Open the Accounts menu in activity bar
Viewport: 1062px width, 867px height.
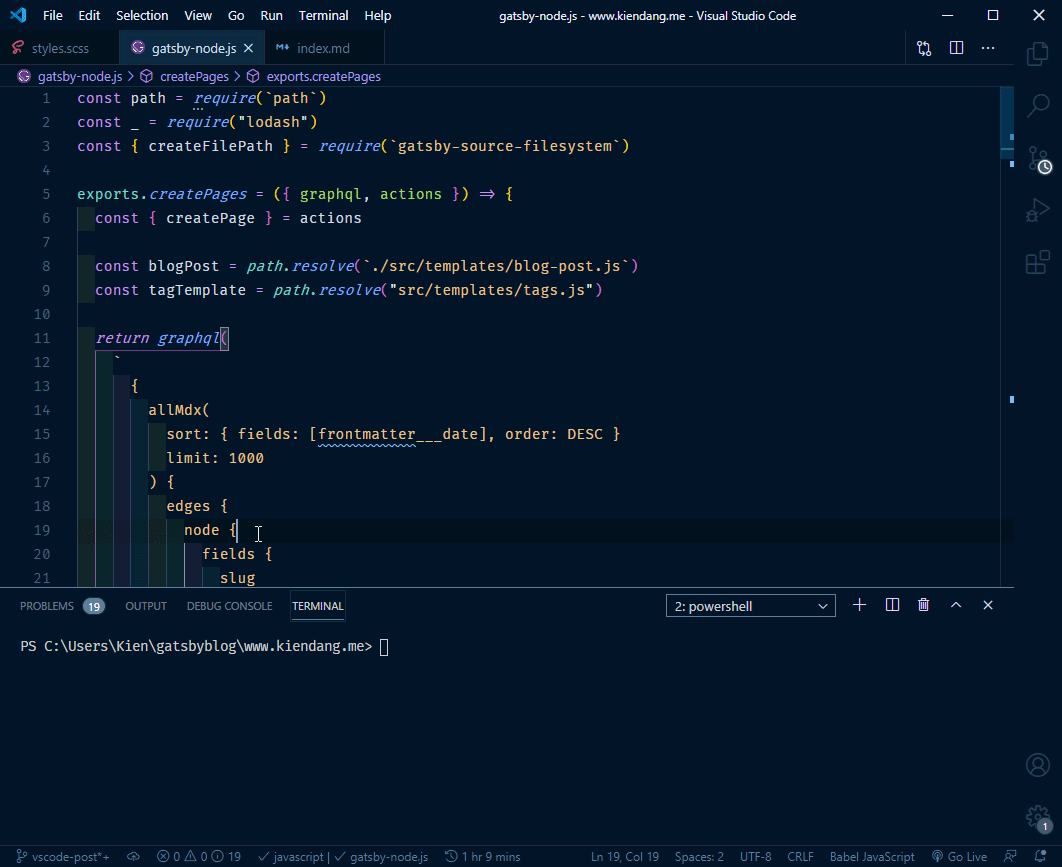tap(1038, 765)
